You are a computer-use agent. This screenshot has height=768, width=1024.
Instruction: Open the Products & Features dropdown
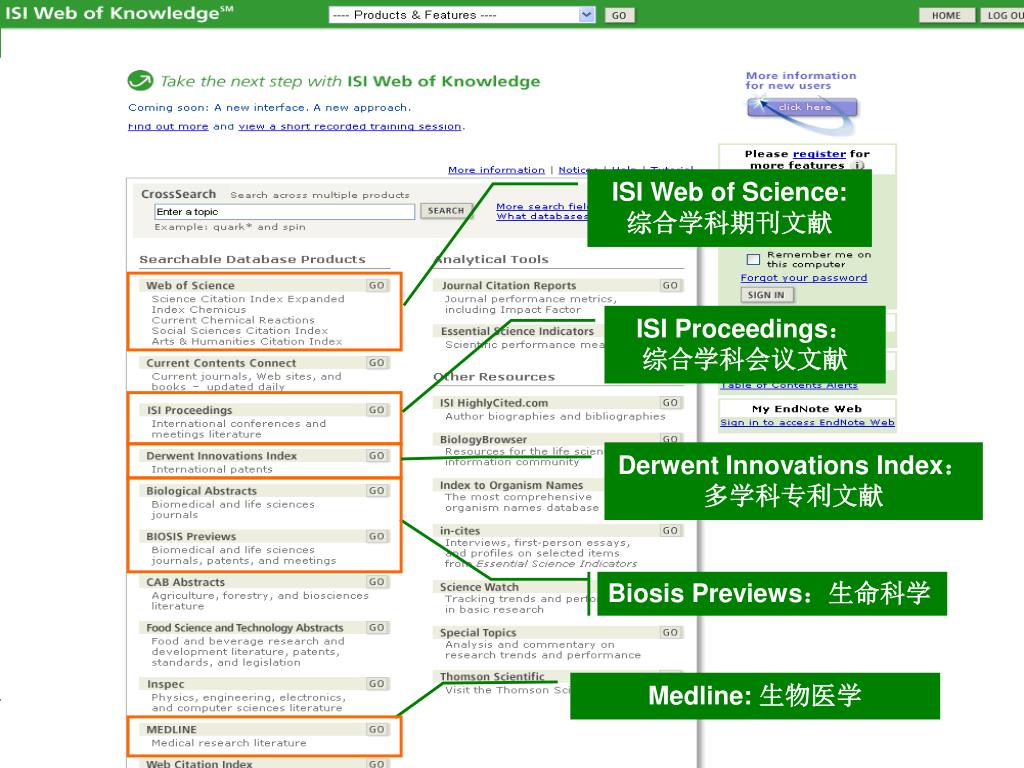point(462,15)
